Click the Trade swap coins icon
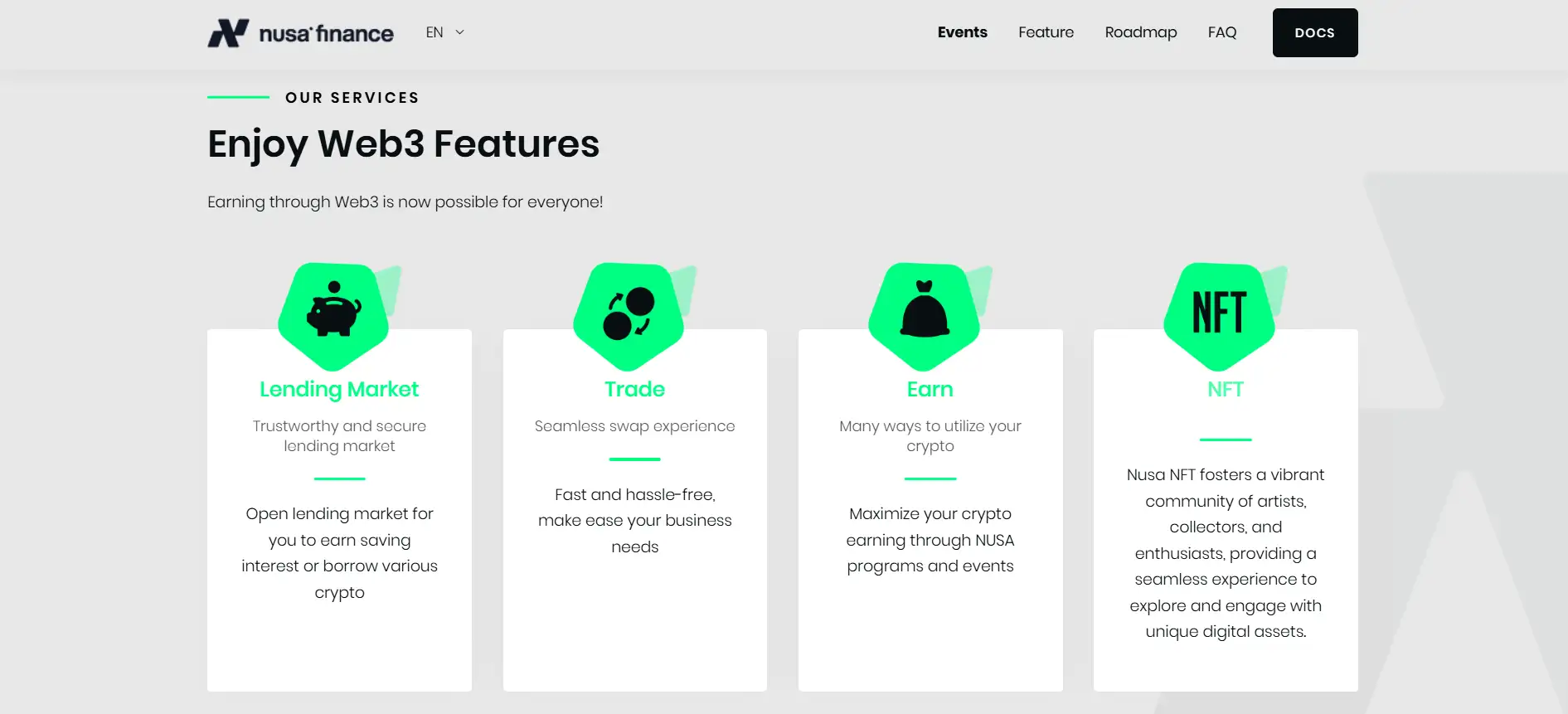The image size is (1568, 714). pos(629,313)
